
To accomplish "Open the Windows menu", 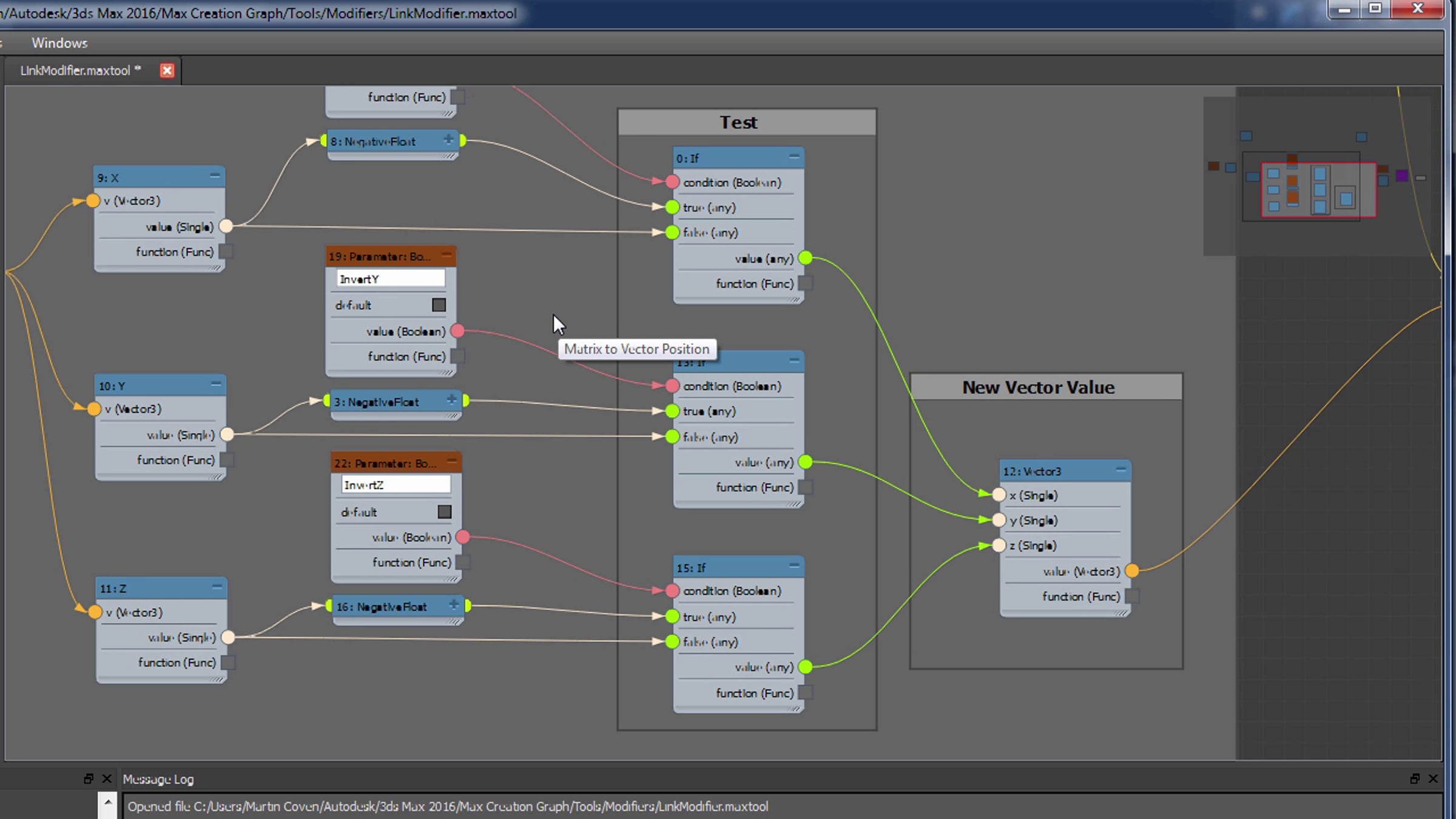I will [x=59, y=43].
